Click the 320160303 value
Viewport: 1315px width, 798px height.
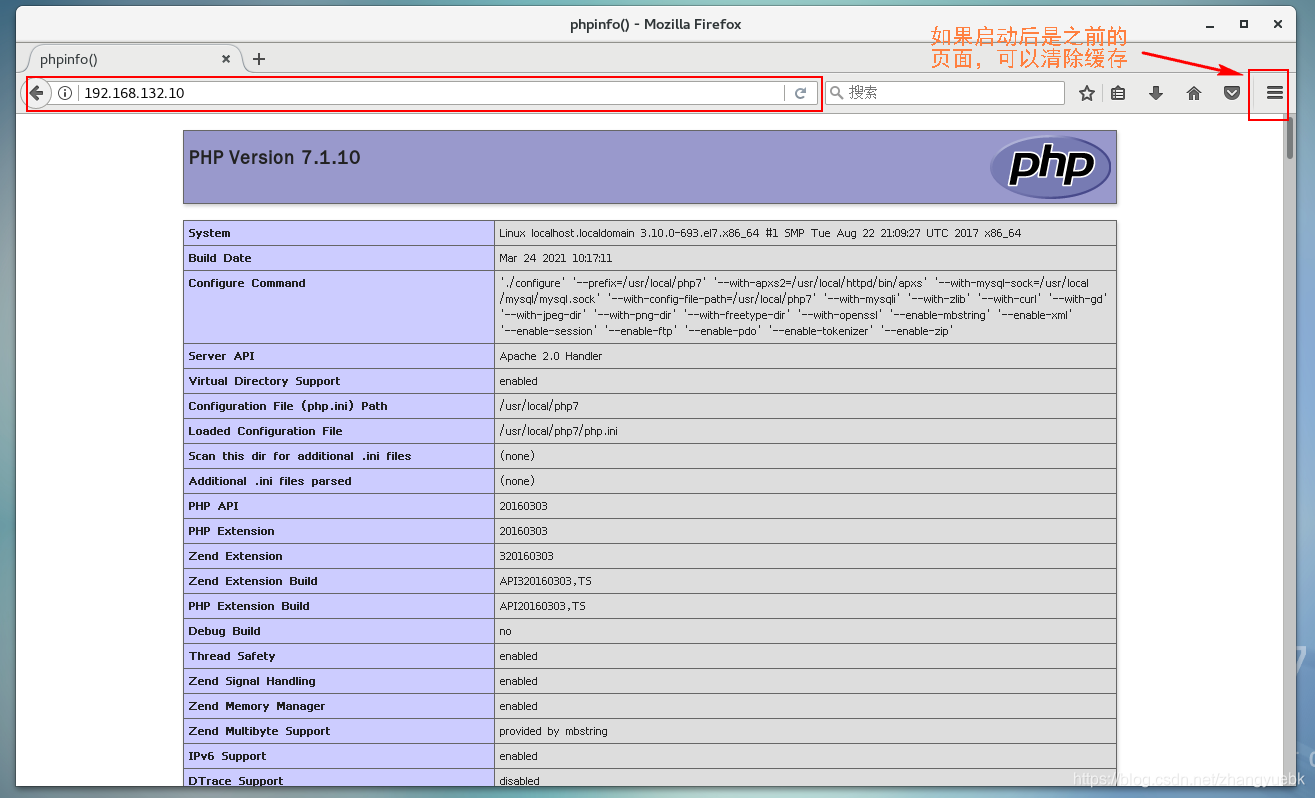pyautogui.click(x=526, y=556)
